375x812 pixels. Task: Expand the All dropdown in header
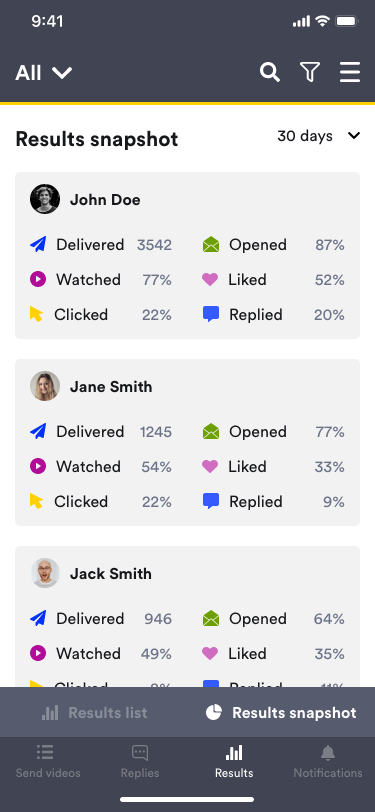pyautogui.click(x=44, y=73)
